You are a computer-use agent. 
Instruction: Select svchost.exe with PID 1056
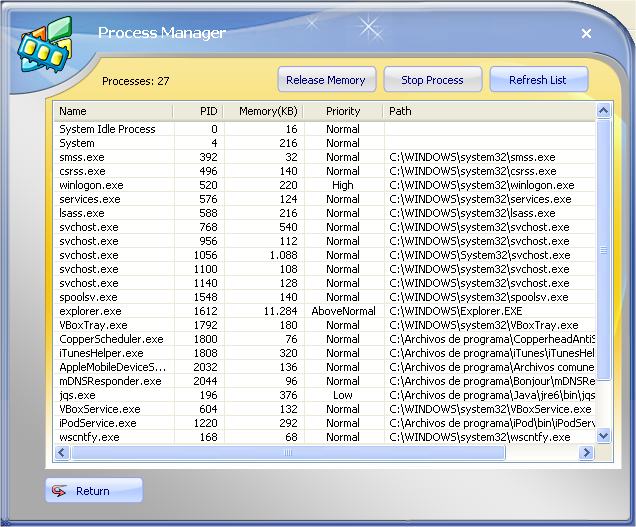click(x=324, y=255)
